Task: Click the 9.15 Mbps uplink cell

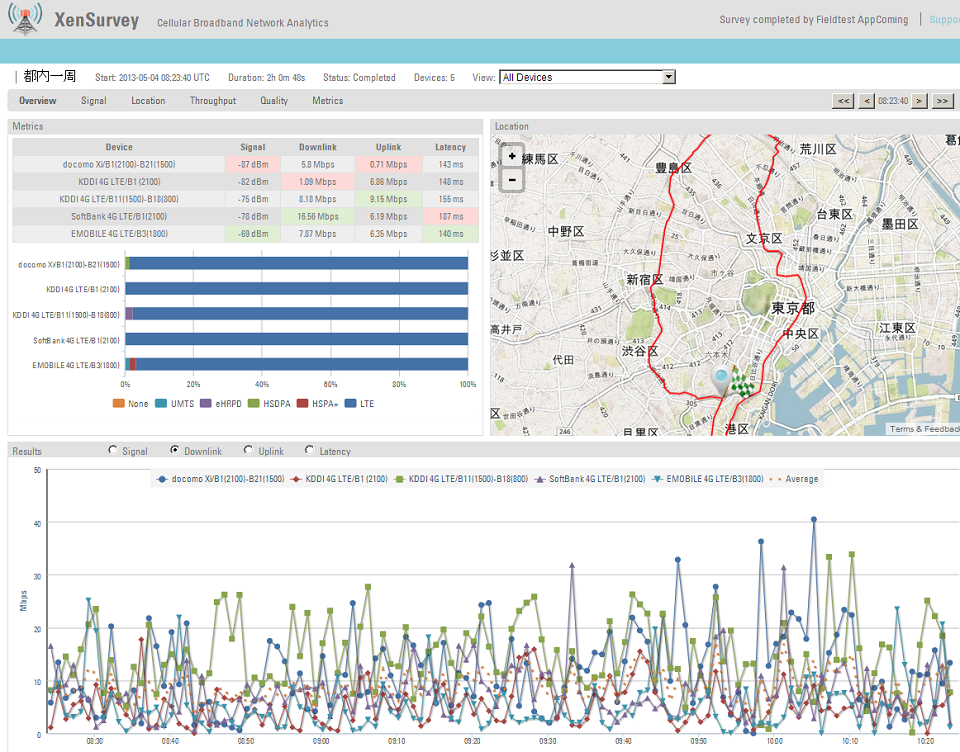Action: click(389, 199)
